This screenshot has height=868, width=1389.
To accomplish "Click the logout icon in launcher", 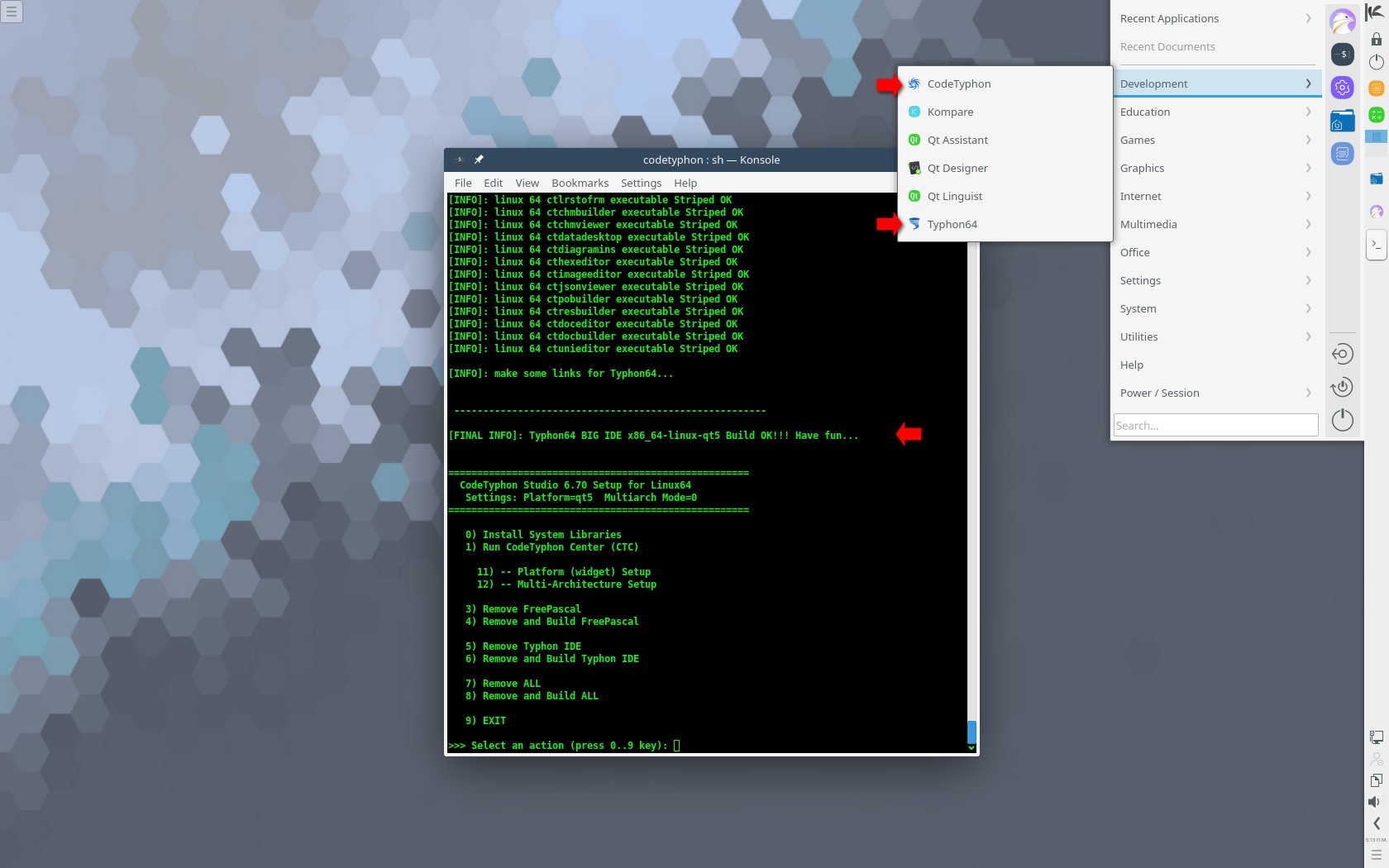I will point(1342,354).
